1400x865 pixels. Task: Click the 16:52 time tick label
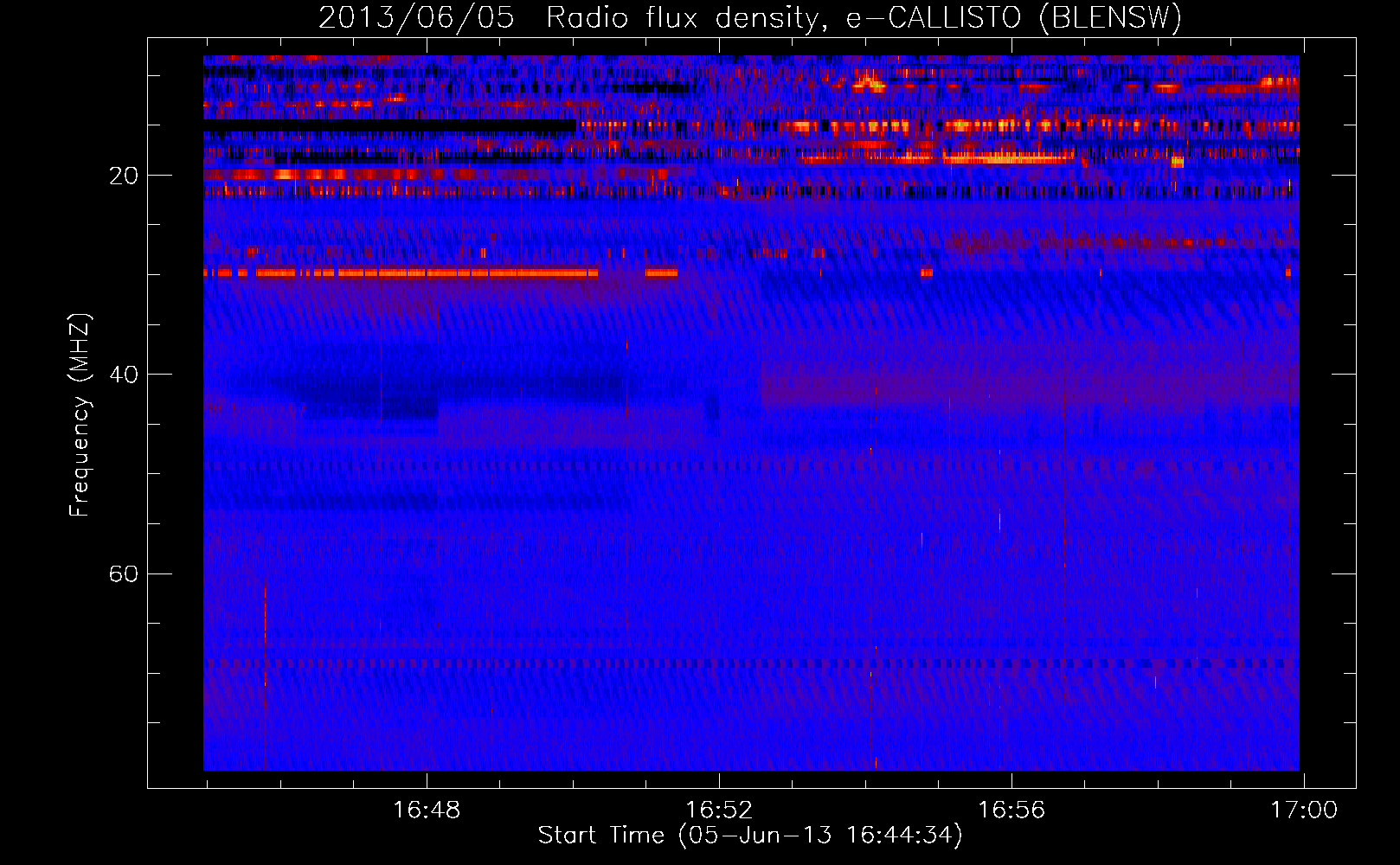[x=719, y=810]
